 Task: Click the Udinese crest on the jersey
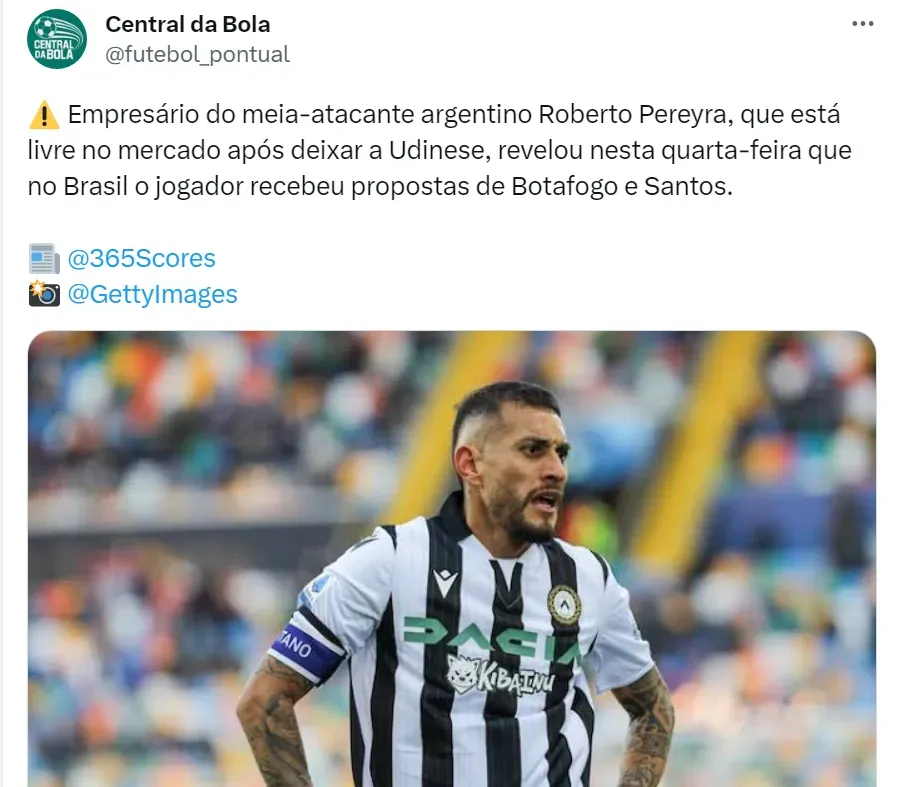click(x=564, y=603)
